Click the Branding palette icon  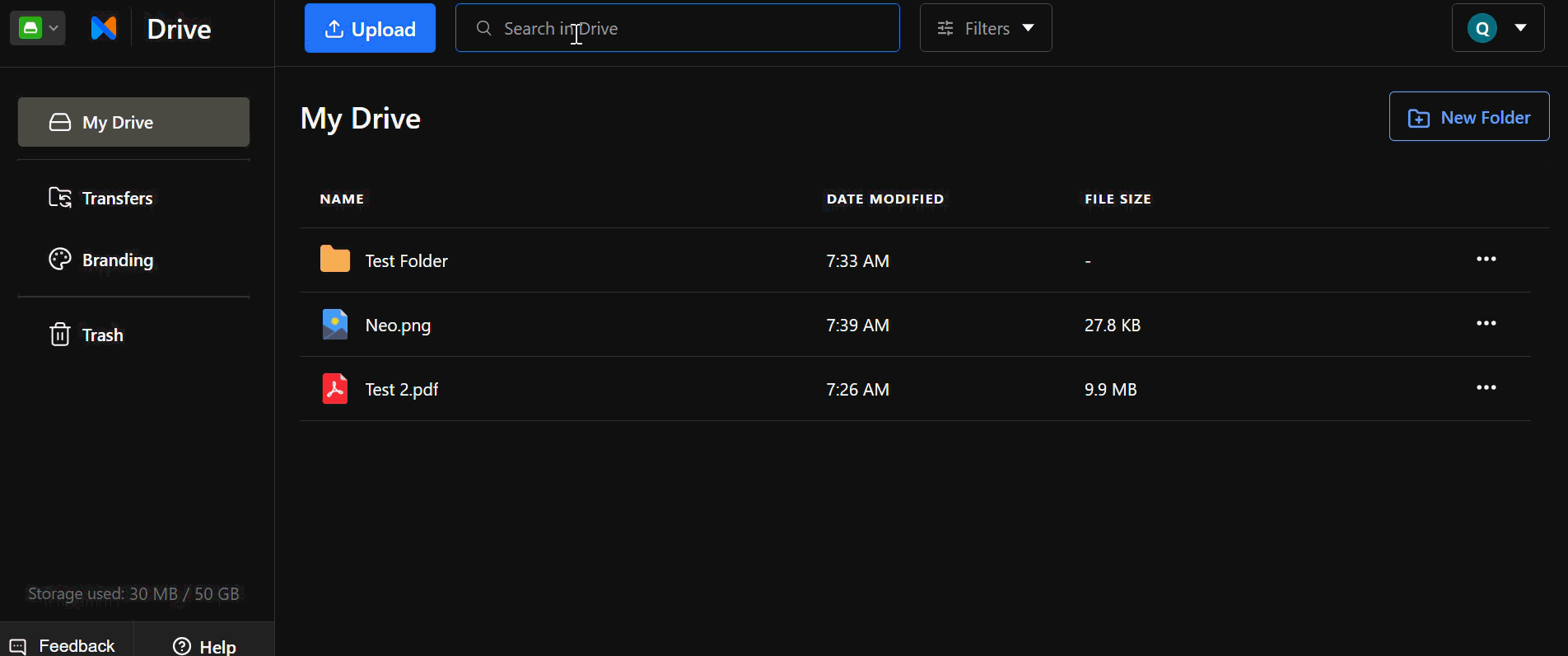tap(60, 260)
